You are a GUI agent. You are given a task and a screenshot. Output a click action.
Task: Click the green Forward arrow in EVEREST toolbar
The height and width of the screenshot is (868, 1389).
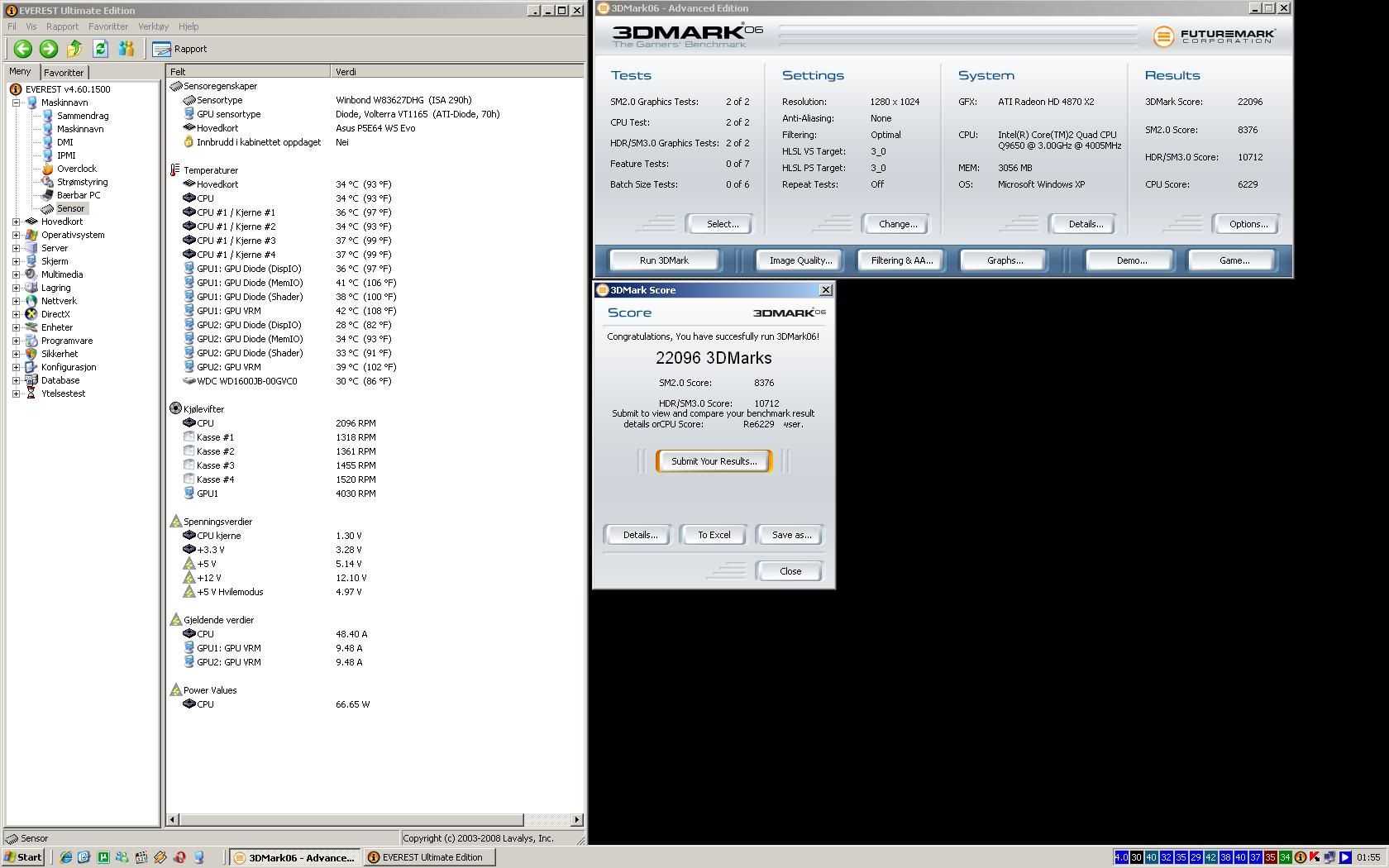click(49, 49)
